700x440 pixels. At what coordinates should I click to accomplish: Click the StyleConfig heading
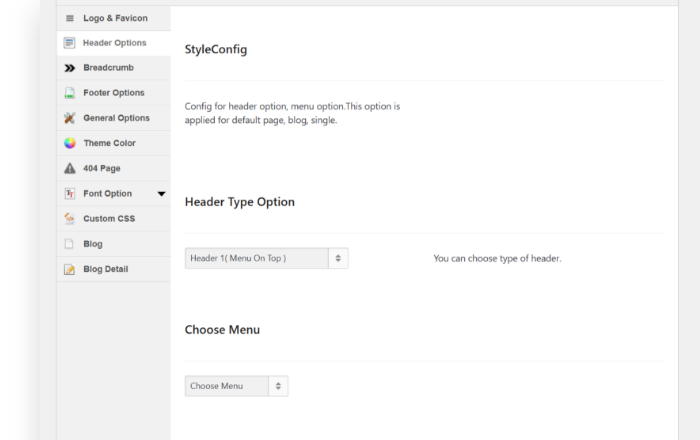[x=216, y=50]
